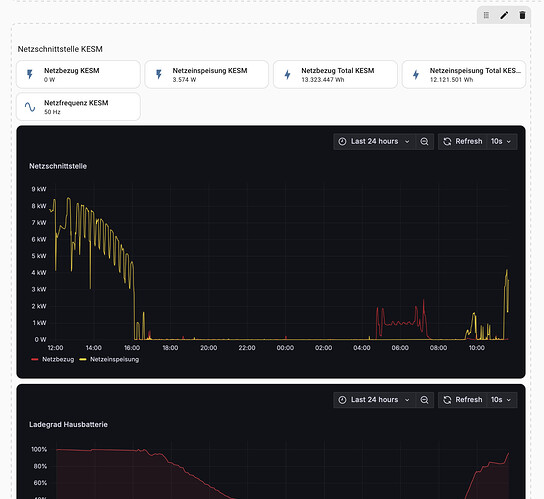Click lightning icon on Netzeinspeisung KESM card

(159, 74)
